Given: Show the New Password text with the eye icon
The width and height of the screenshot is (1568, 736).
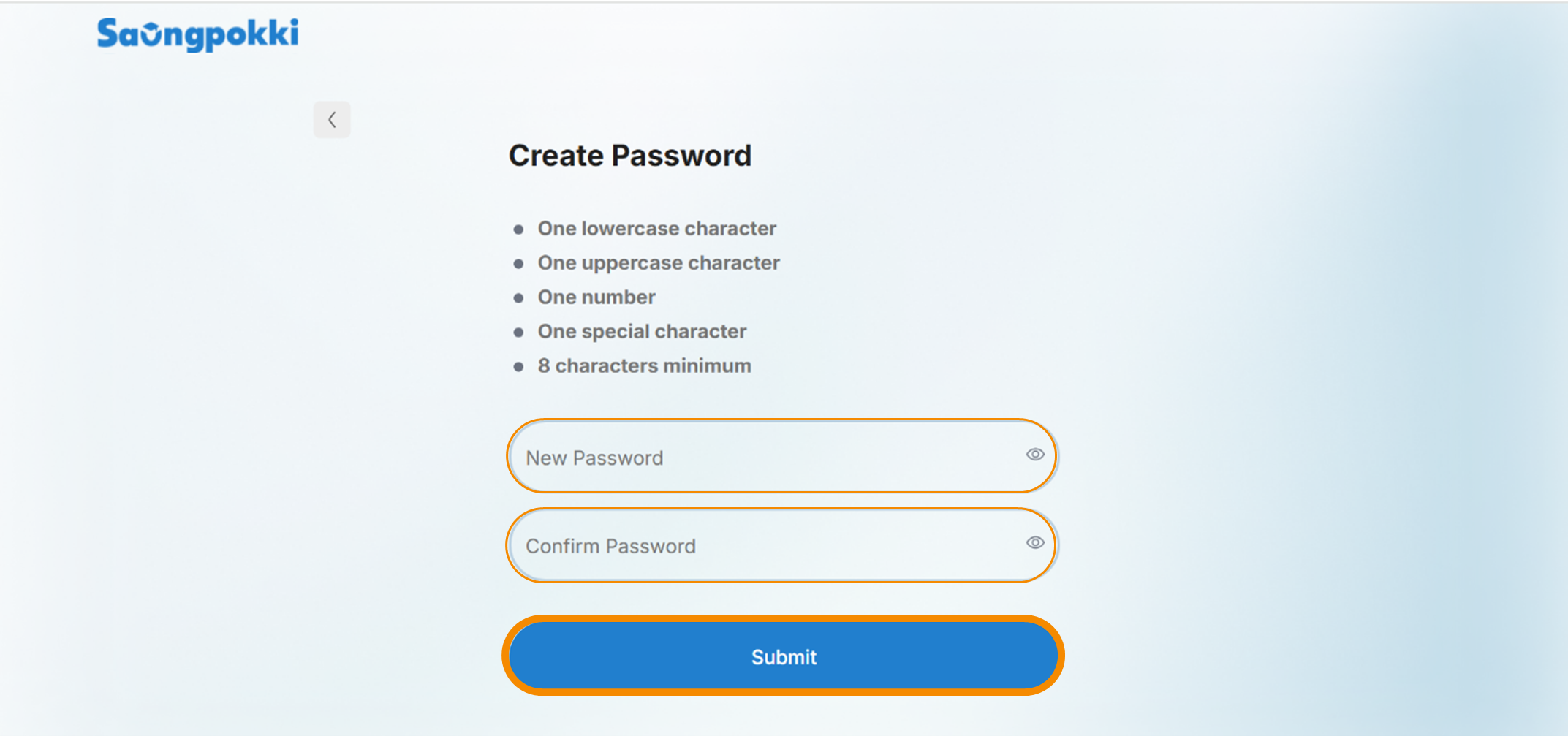Looking at the screenshot, I should (x=1035, y=455).
